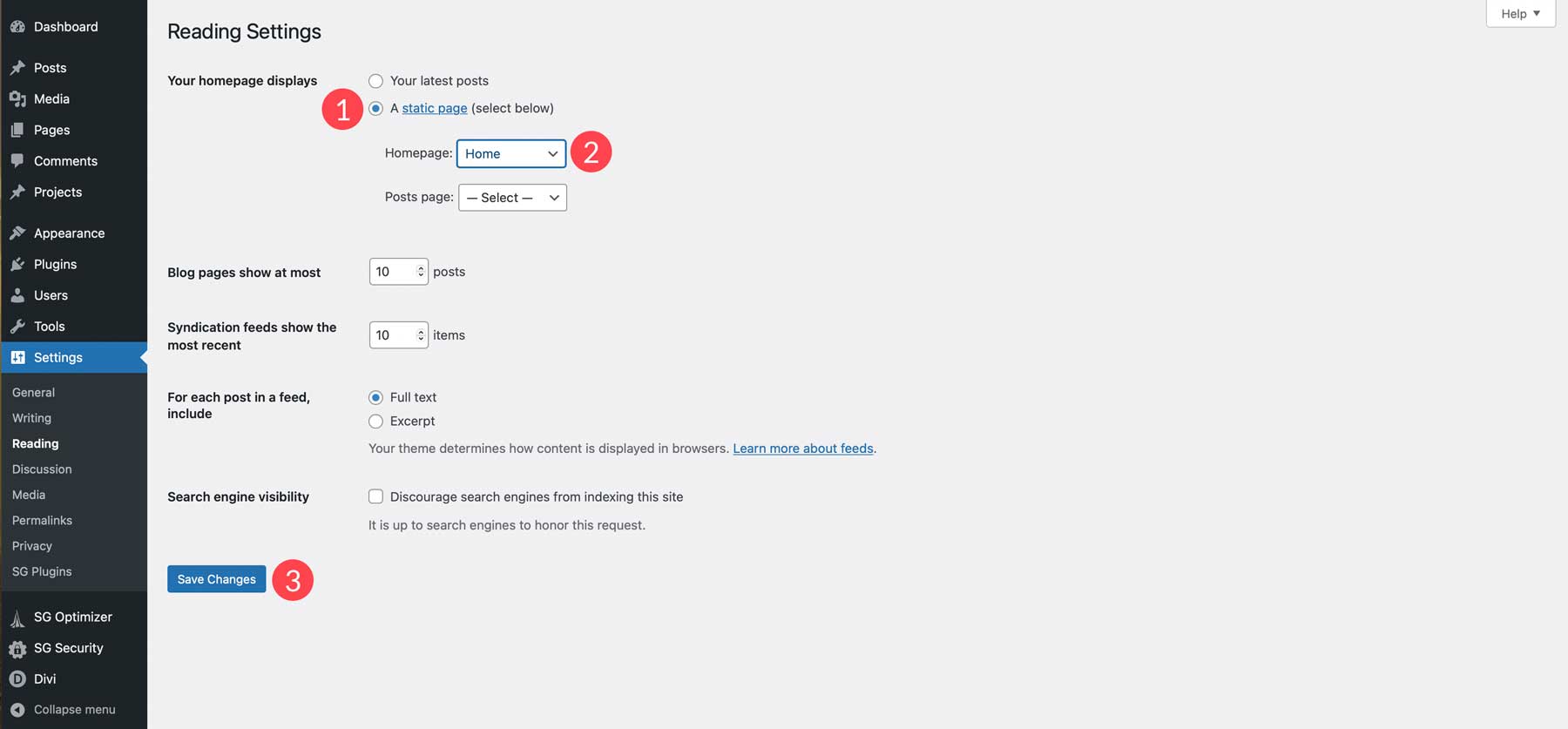
Task: Open Writing settings submenu
Action: [31, 418]
